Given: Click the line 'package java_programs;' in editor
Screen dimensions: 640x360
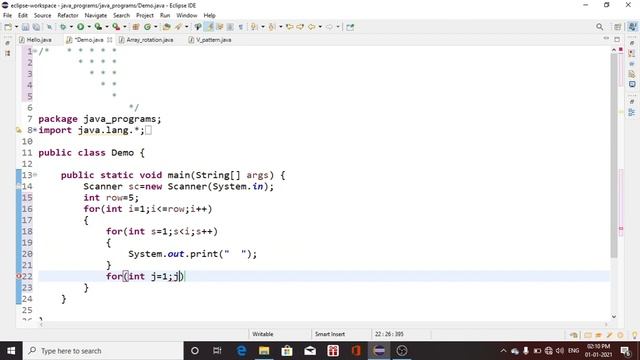Looking at the screenshot, I should pyautogui.click(x=100, y=119).
